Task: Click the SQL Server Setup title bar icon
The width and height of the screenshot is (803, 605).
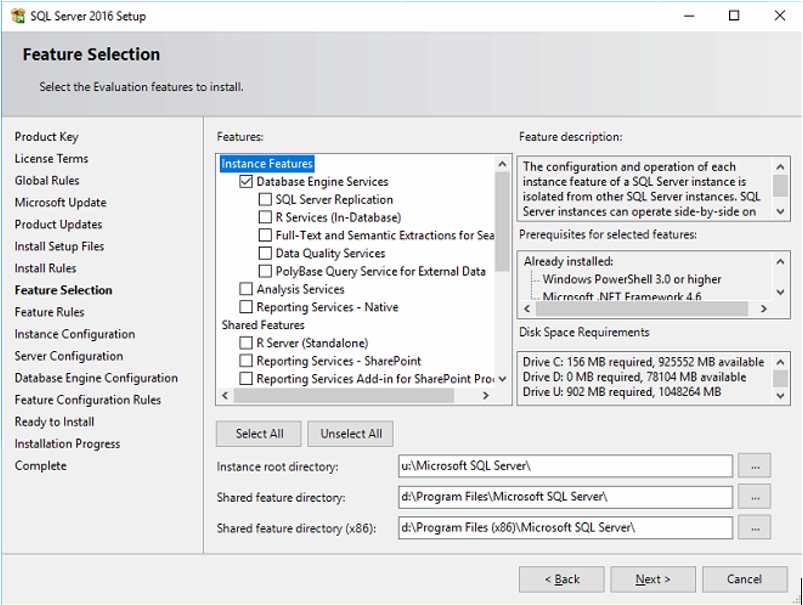Action: click(x=18, y=16)
